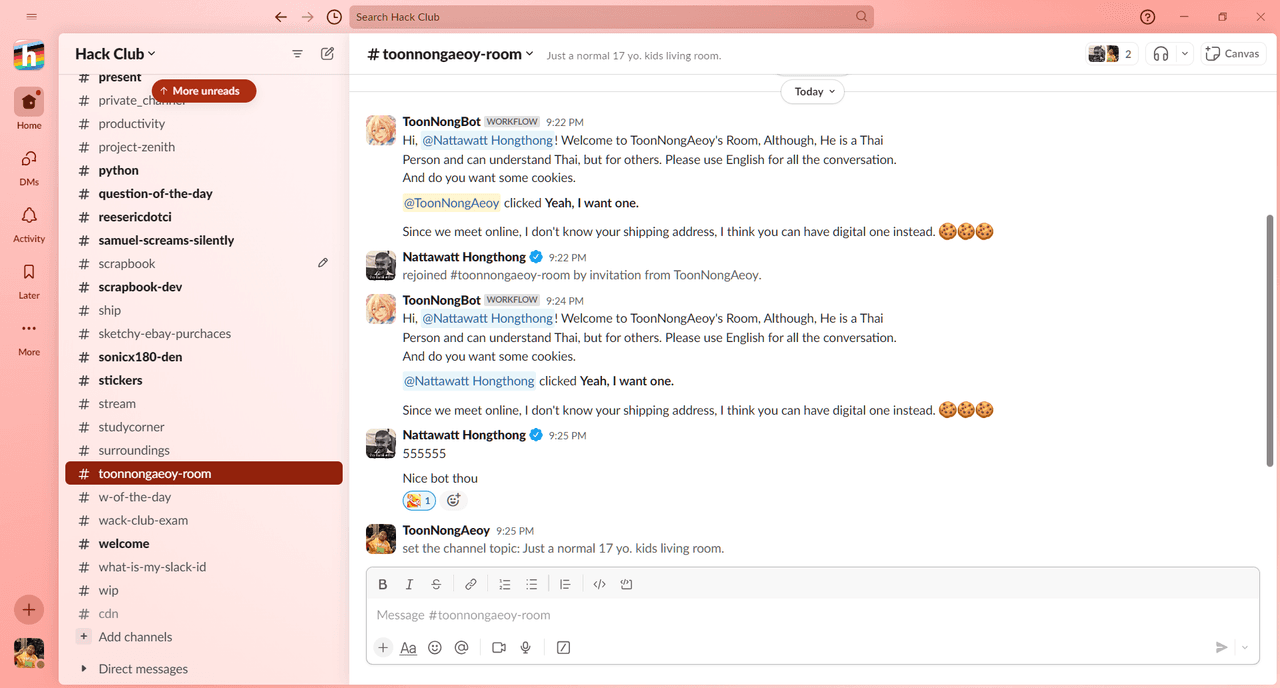Start a huddle with headphones icon
Screen dimensions: 1280x688
point(1160,54)
